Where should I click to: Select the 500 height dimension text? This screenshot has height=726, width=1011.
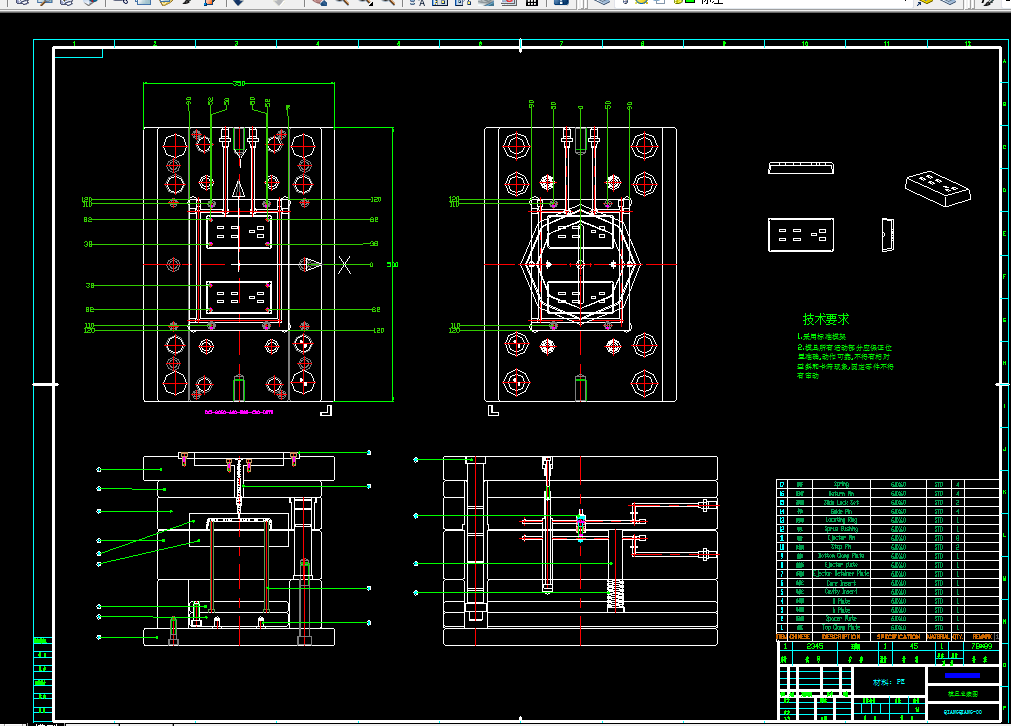(393, 264)
